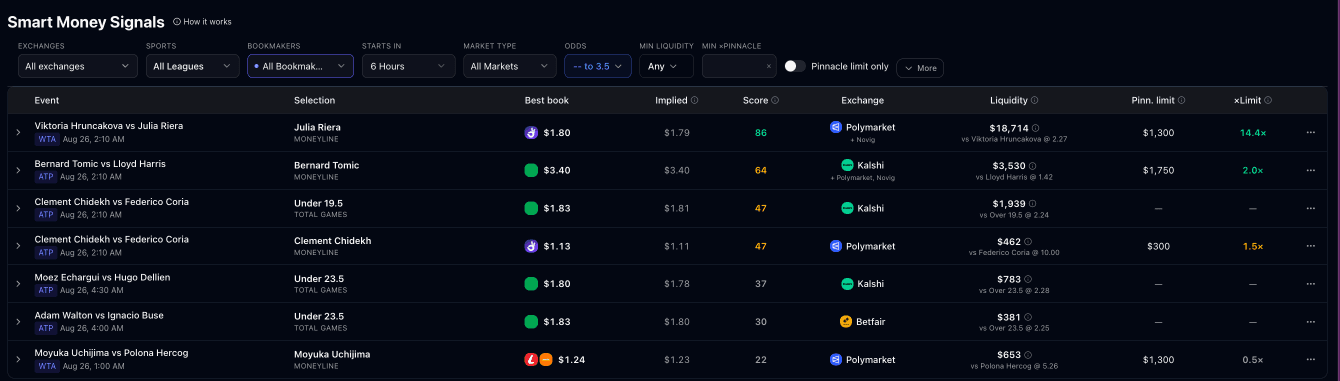Open the Odds range dropdown

[598, 66]
